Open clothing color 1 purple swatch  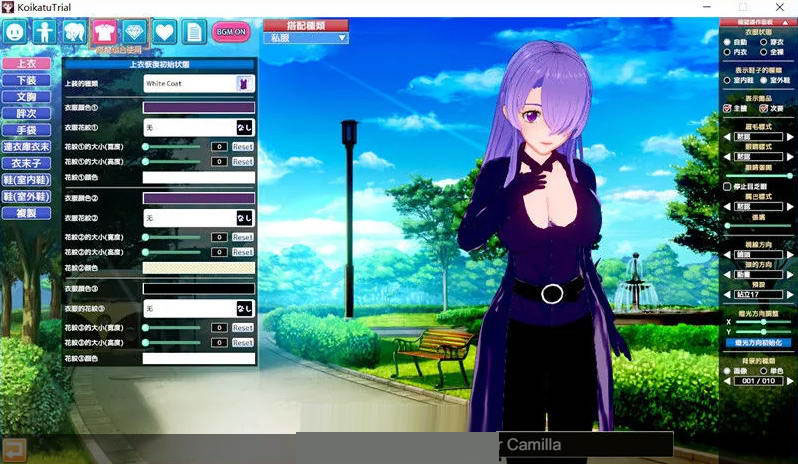[199, 107]
